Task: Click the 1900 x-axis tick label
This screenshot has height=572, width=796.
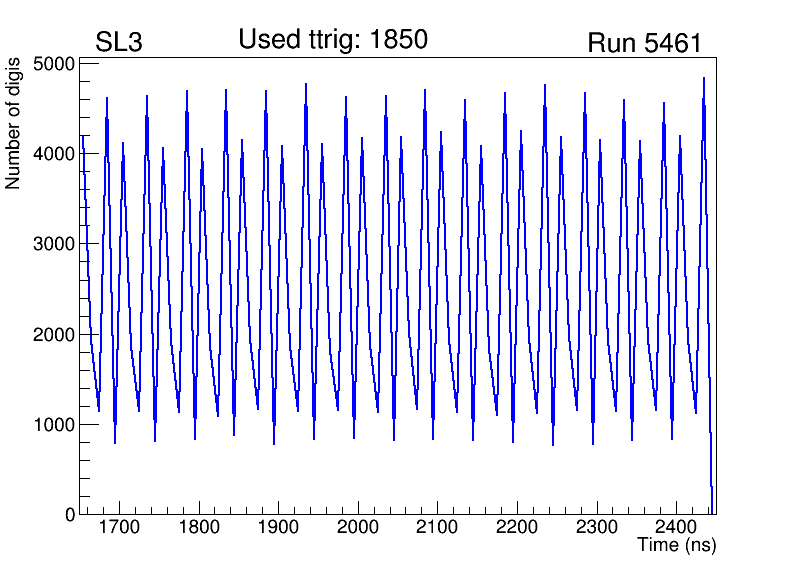Action: 278,527
